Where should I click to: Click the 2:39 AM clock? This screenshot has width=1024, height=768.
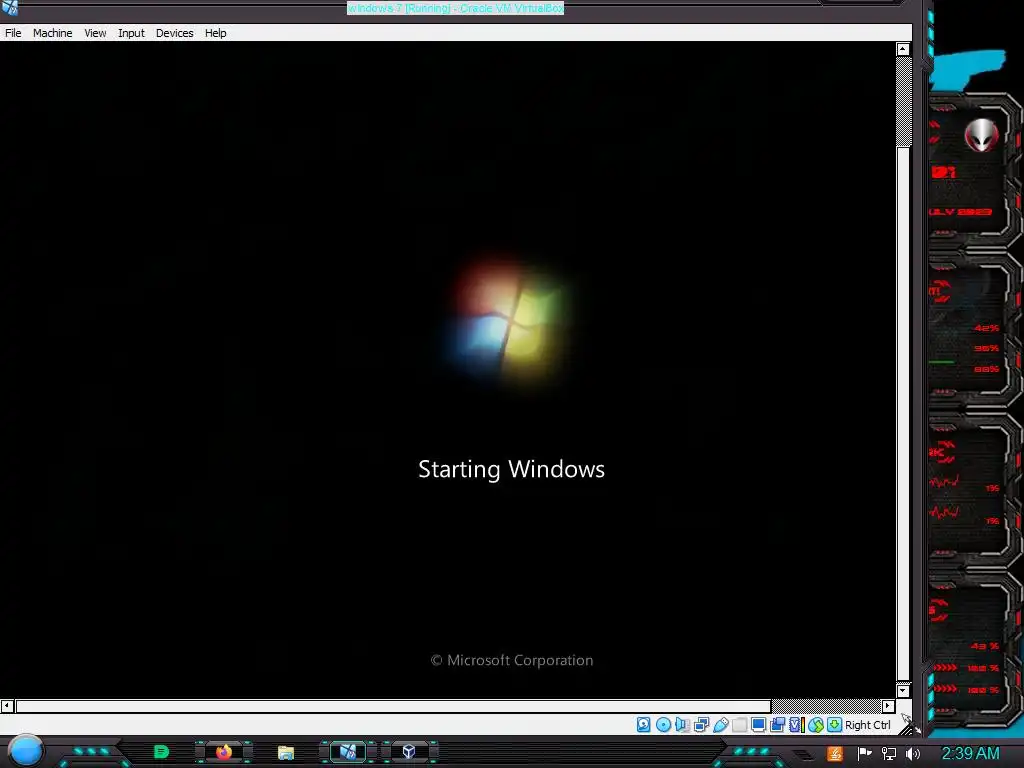coord(970,754)
